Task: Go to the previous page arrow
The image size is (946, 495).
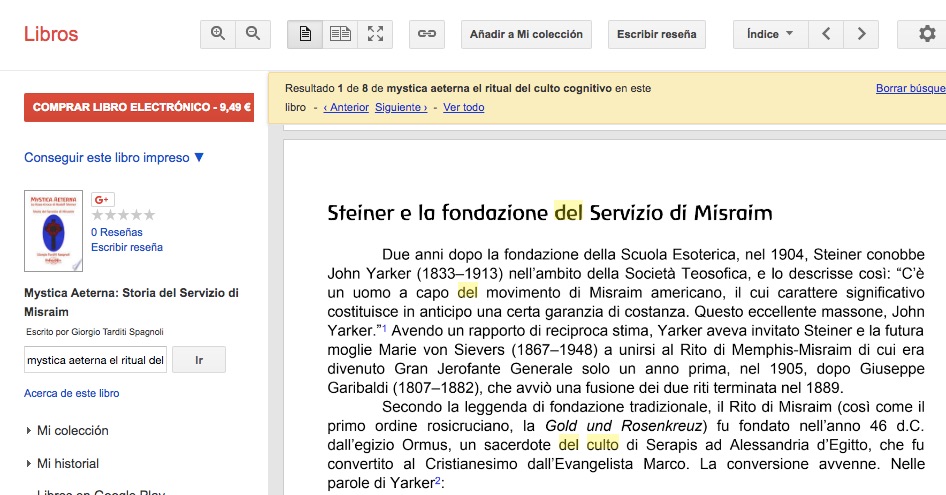Action: tap(826, 34)
